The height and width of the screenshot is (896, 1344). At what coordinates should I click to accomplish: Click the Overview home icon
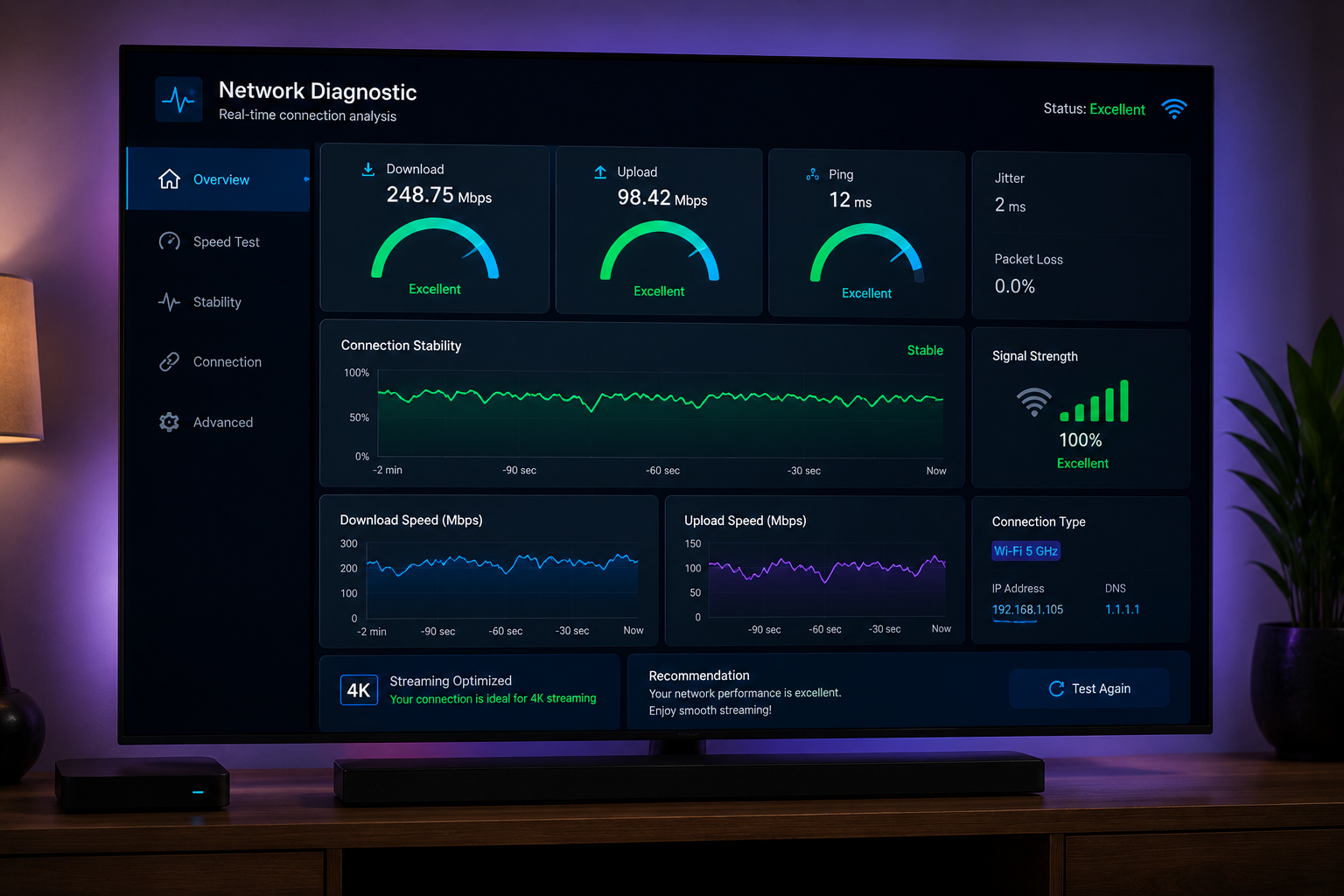170,179
